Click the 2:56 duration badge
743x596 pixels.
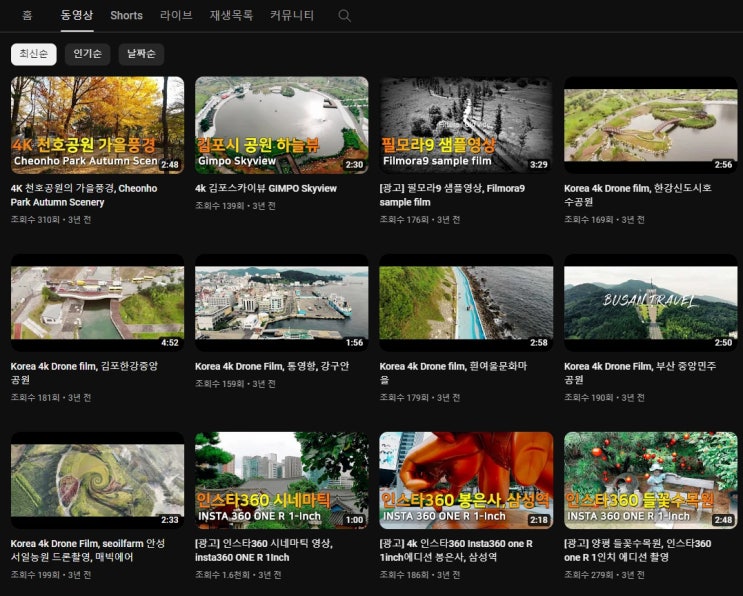(x=723, y=165)
